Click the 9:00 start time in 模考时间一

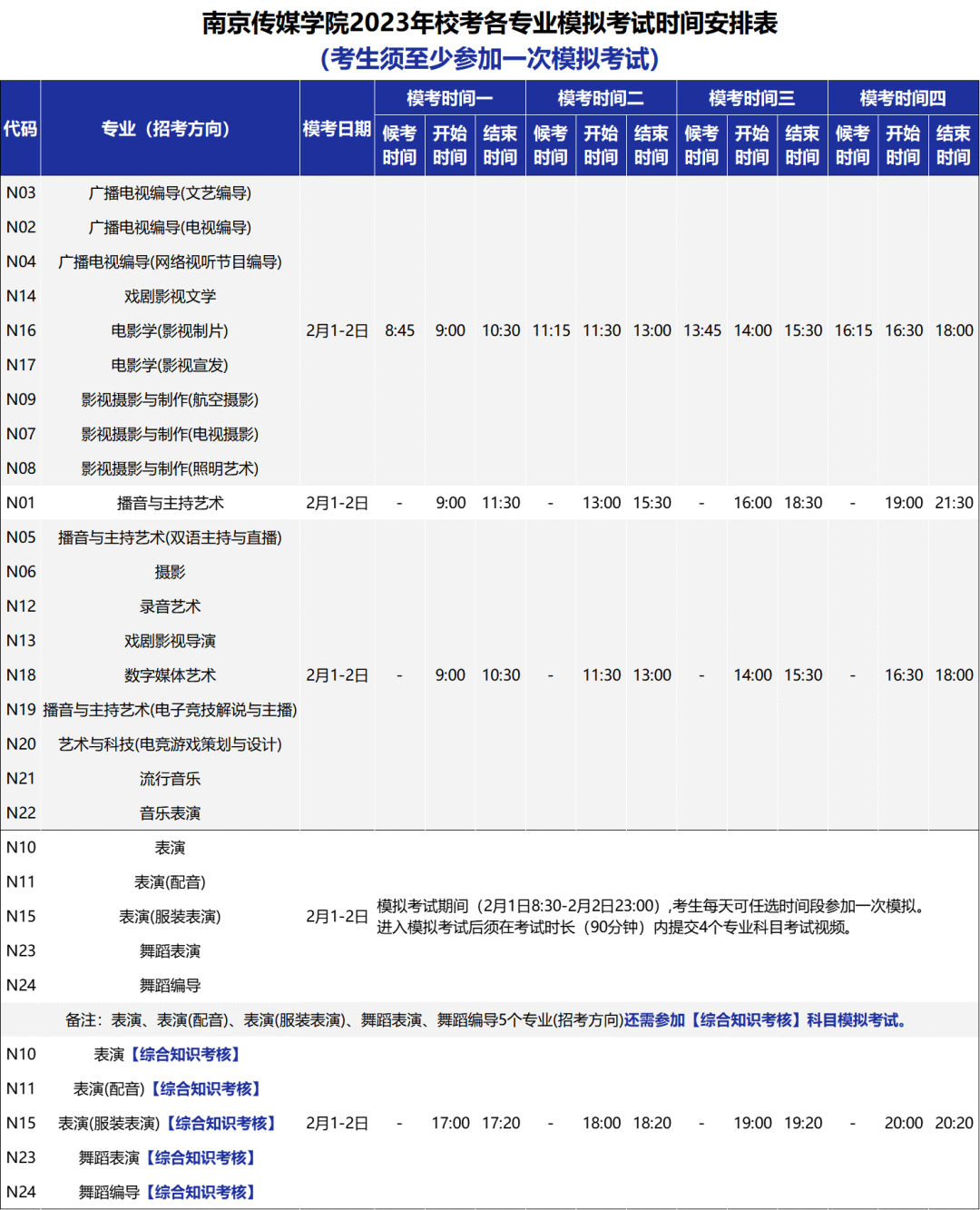coord(451,330)
